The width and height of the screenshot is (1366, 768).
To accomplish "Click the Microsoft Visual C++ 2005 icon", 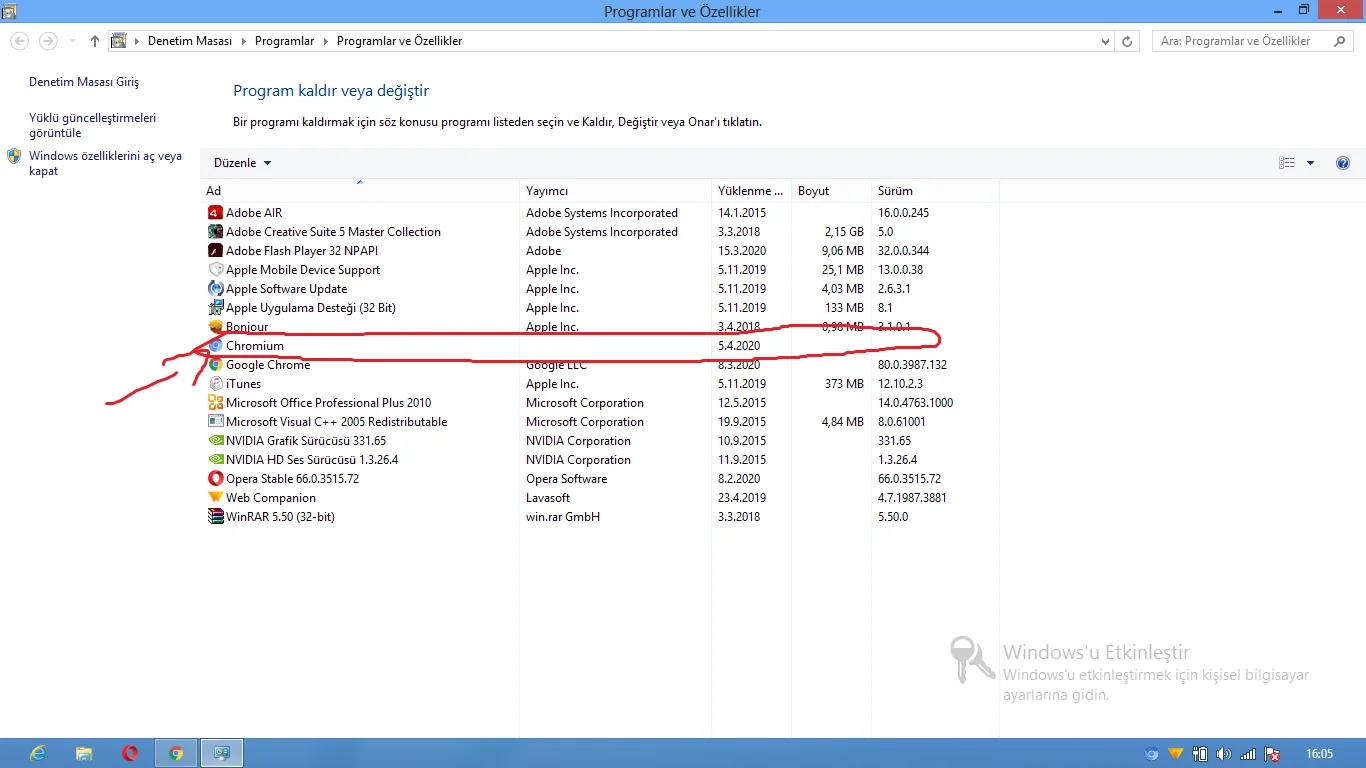I will pyautogui.click(x=215, y=422).
